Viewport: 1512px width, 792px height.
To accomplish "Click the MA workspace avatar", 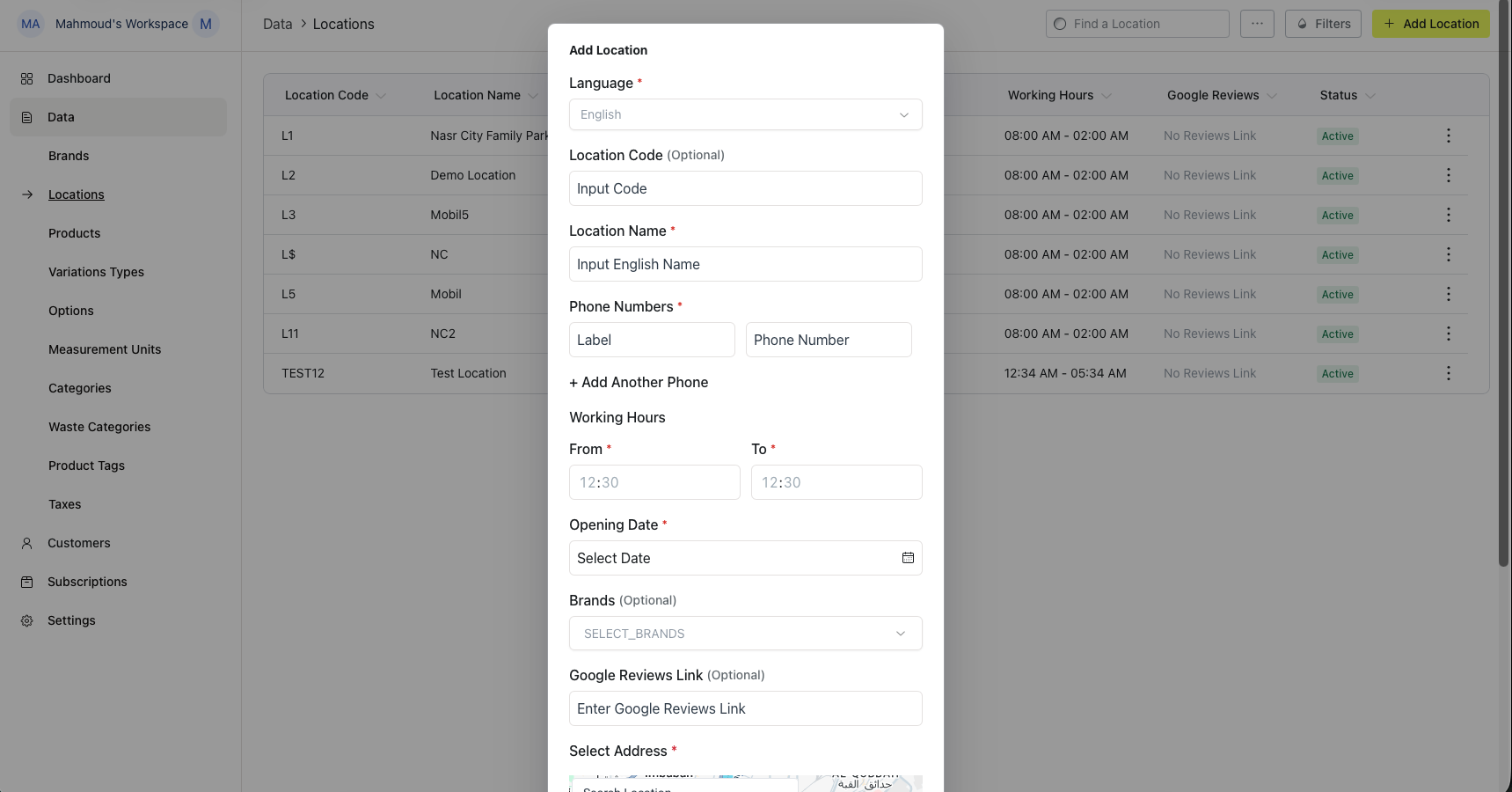I will (31, 24).
